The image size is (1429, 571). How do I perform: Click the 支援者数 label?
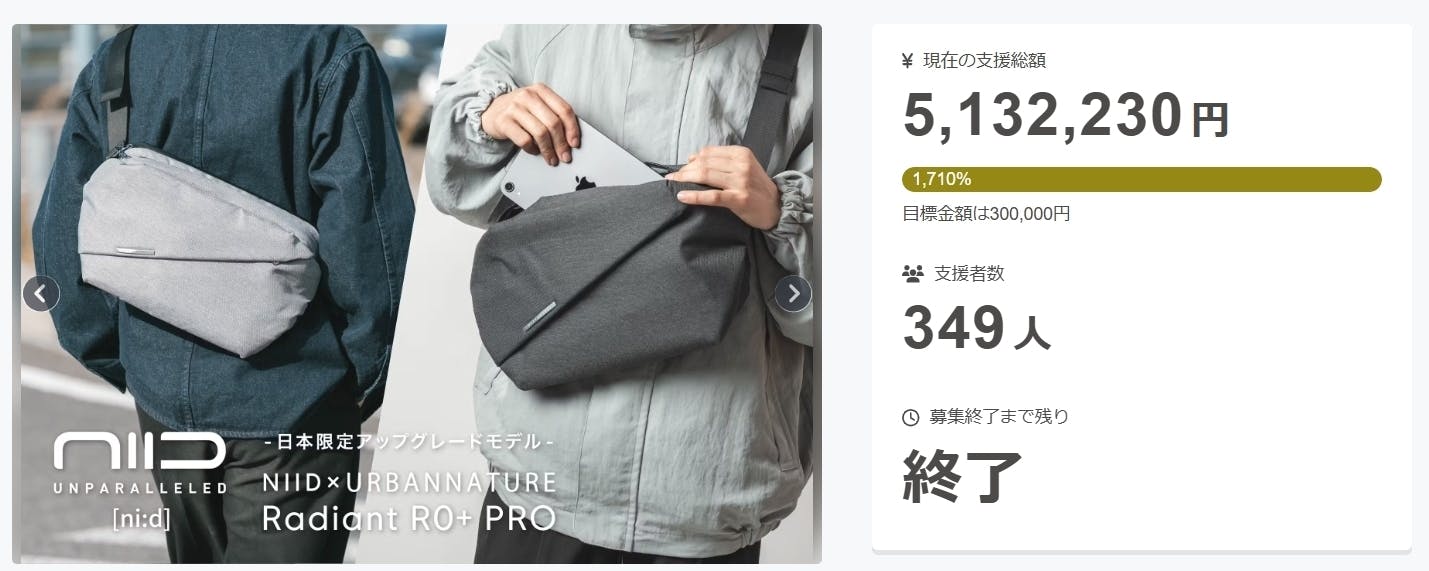[969, 273]
